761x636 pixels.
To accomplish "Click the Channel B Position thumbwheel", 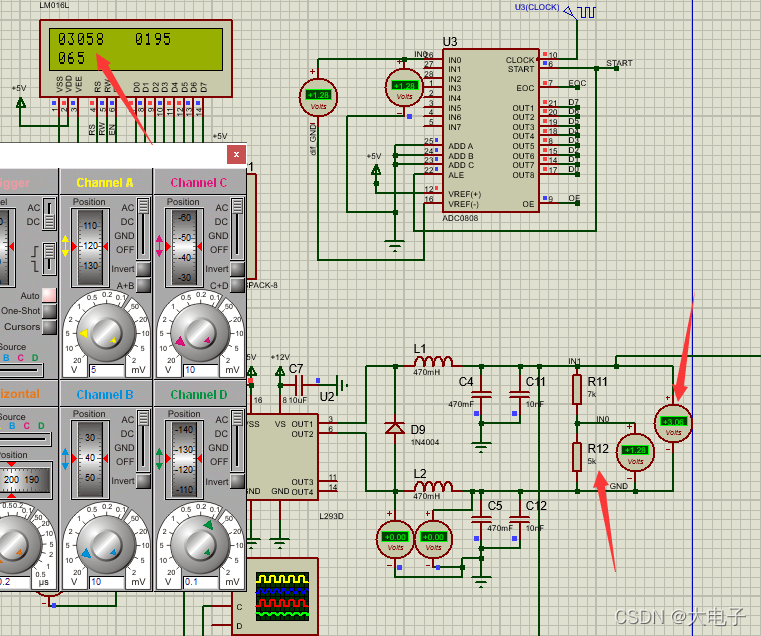I will click(89, 451).
